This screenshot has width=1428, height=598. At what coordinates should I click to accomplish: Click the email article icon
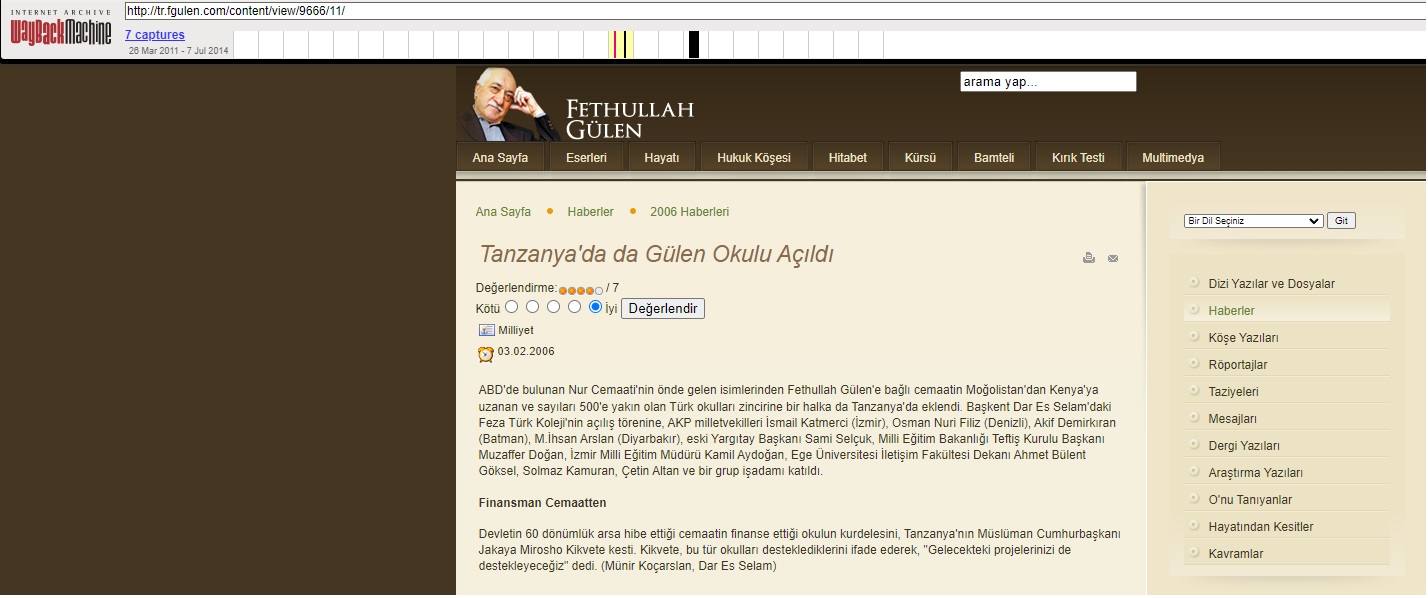tap(1113, 258)
